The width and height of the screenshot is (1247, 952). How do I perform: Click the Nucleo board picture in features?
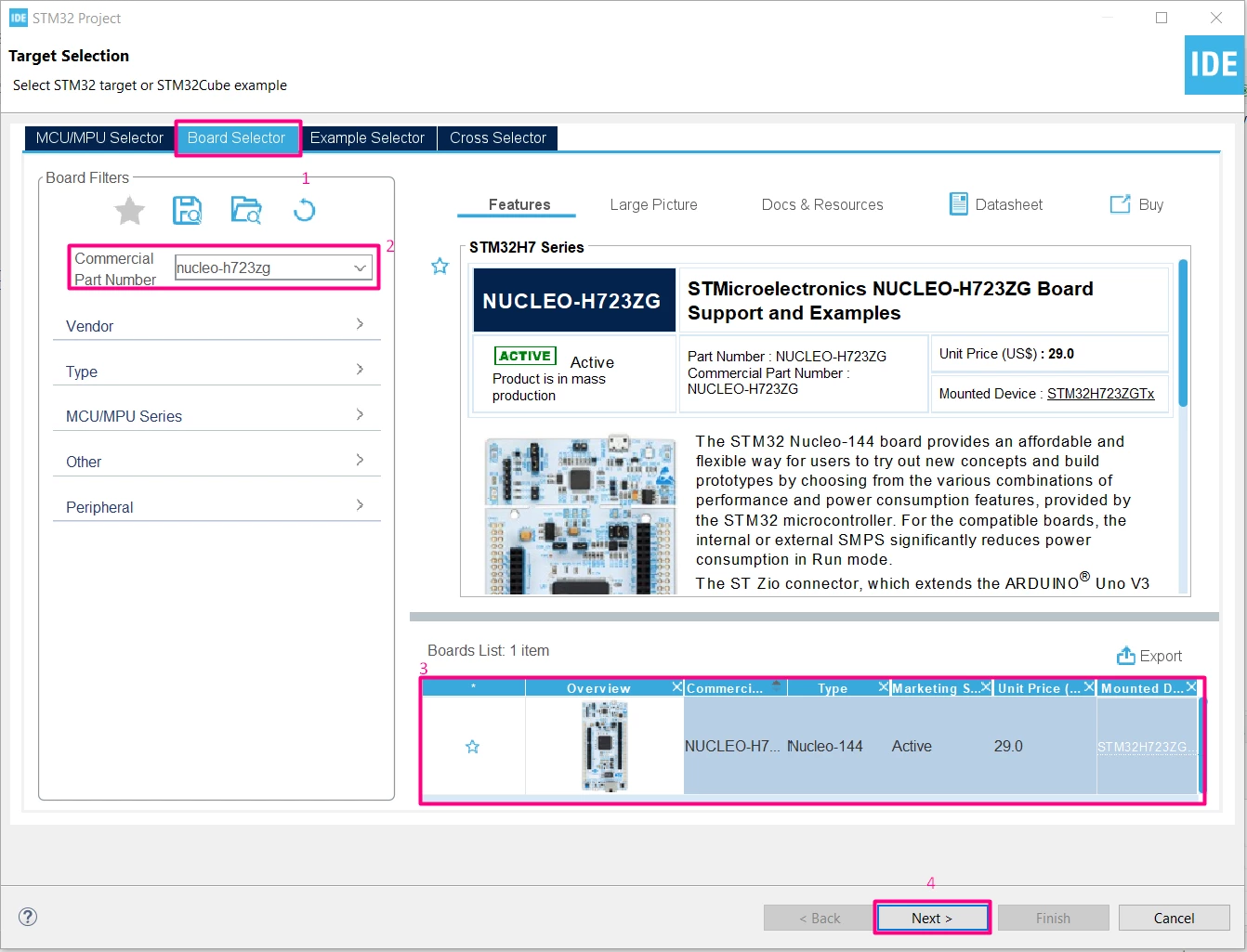pos(580,515)
